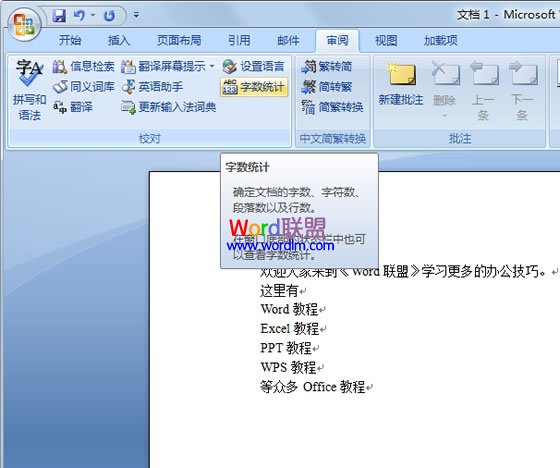The height and width of the screenshot is (468, 560).
Task: Click the line PPT 教程
Action: (x=286, y=348)
